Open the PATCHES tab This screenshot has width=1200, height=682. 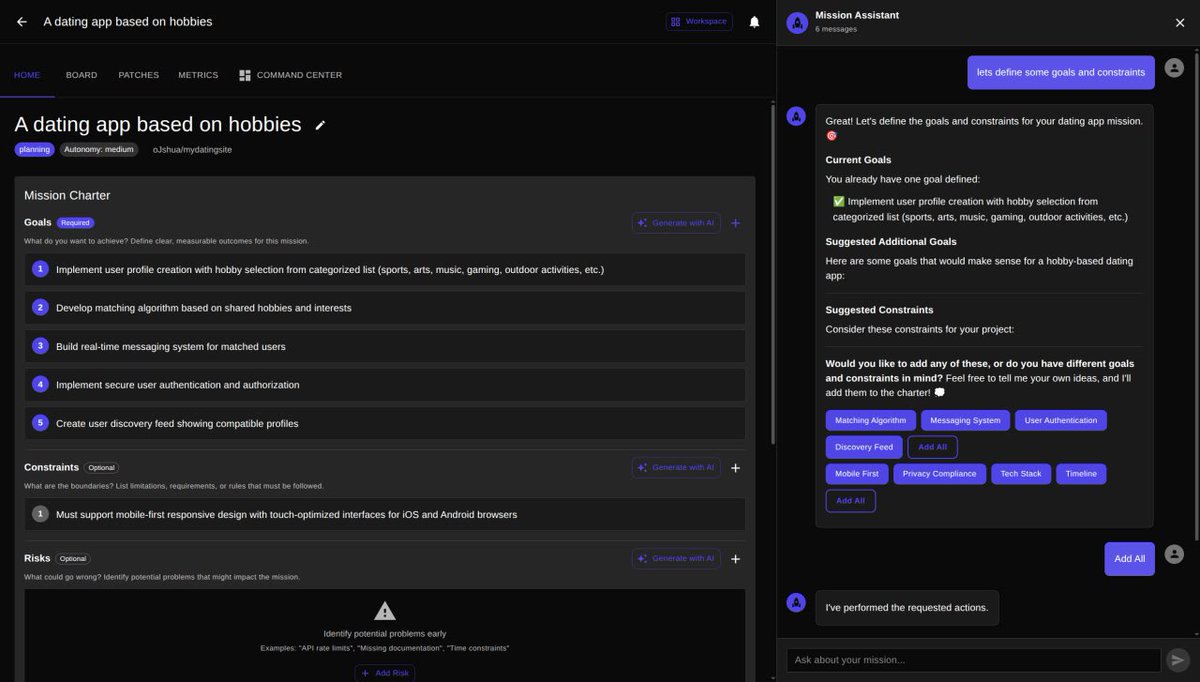[x=138, y=75]
